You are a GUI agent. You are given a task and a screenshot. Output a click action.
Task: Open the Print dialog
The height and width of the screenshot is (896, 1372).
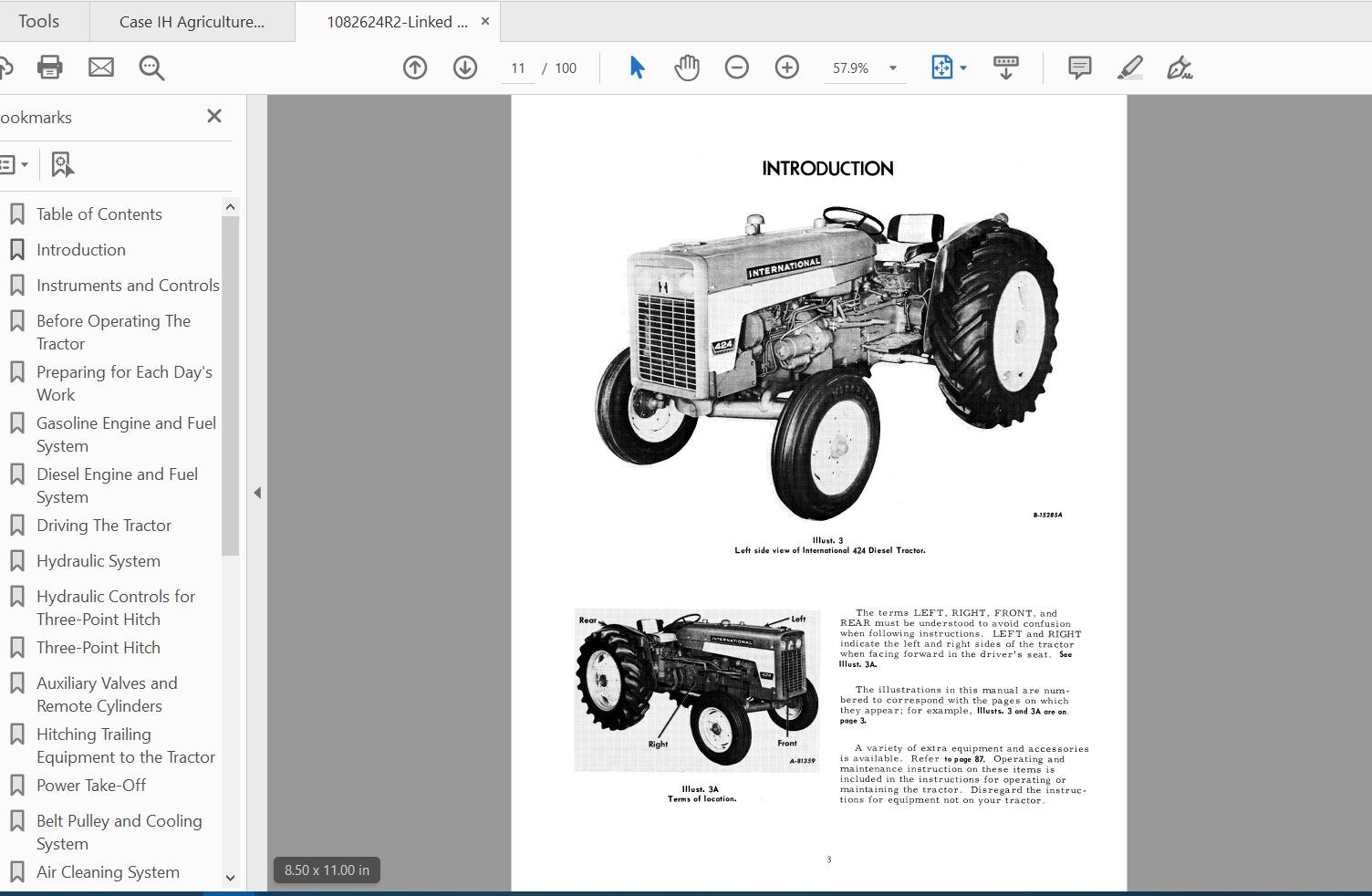click(49, 67)
